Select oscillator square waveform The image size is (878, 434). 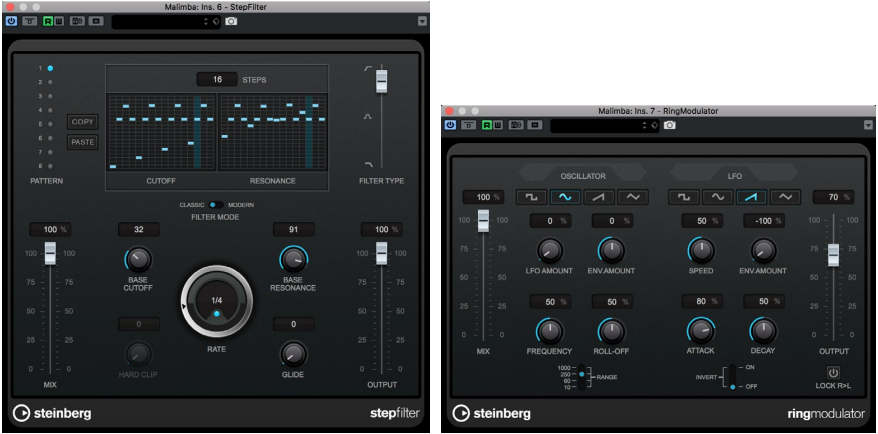point(532,197)
